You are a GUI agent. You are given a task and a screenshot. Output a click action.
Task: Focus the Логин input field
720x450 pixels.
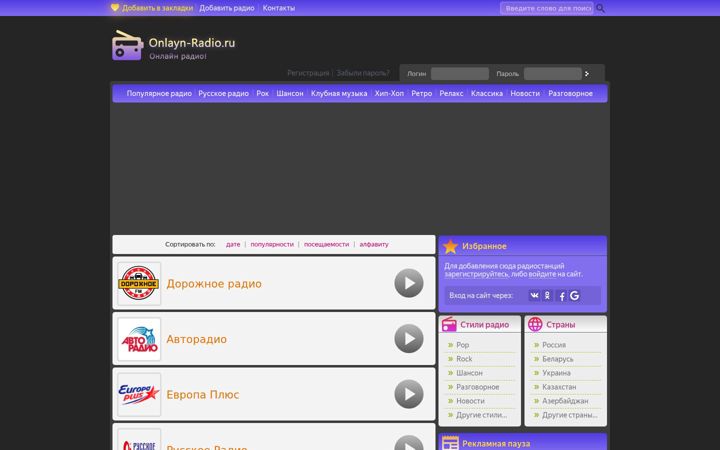tap(460, 73)
